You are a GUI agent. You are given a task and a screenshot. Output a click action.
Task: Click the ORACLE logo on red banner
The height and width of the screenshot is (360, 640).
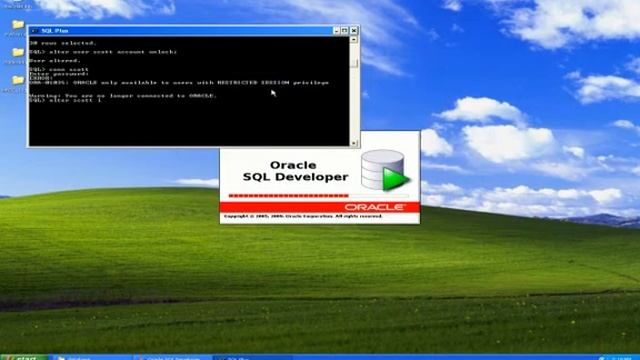click(x=375, y=207)
